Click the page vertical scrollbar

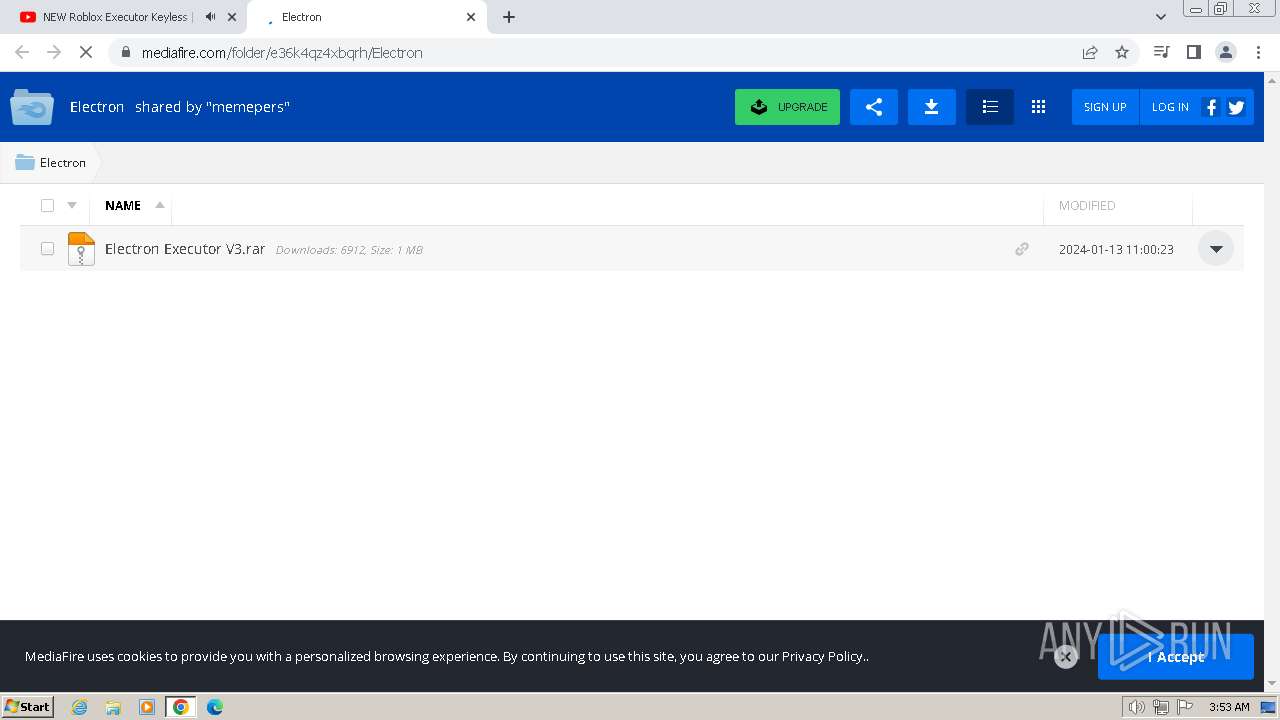pyautogui.click(x=1272, y=380)
